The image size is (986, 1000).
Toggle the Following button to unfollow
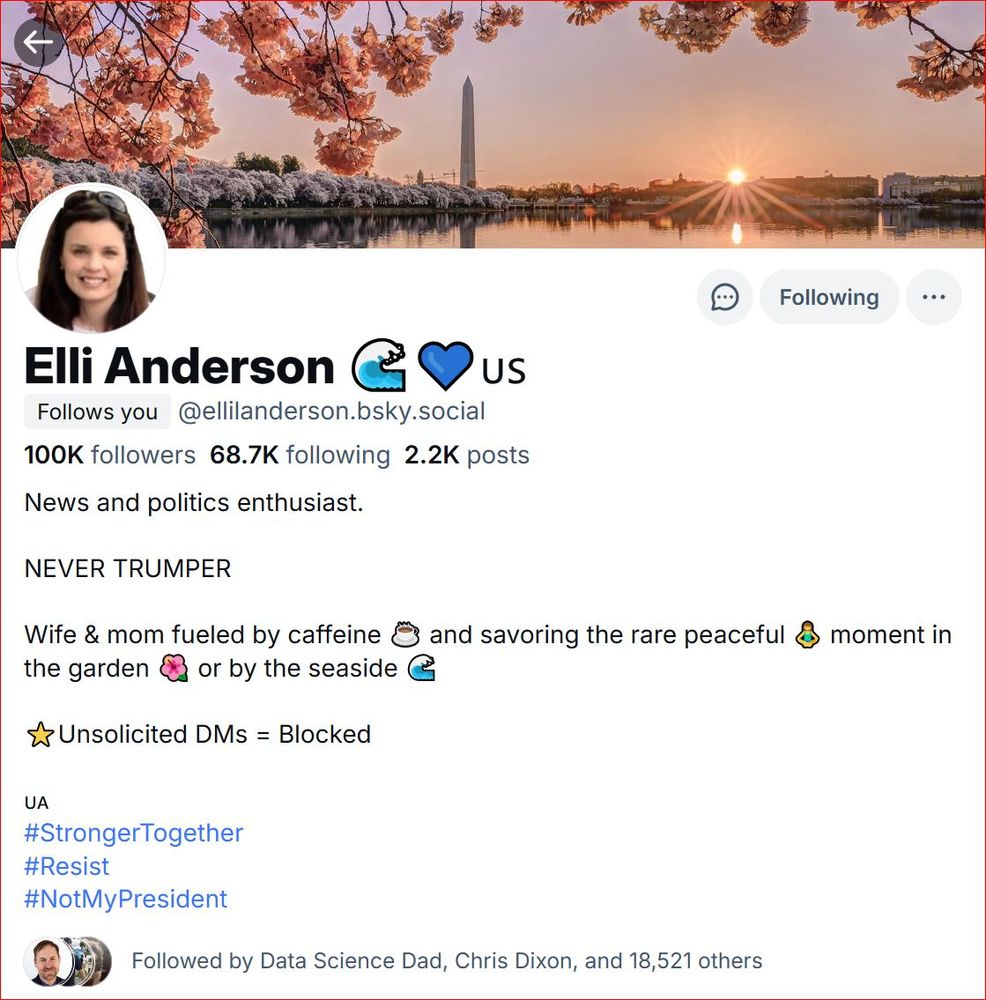[x=829, y=297]
